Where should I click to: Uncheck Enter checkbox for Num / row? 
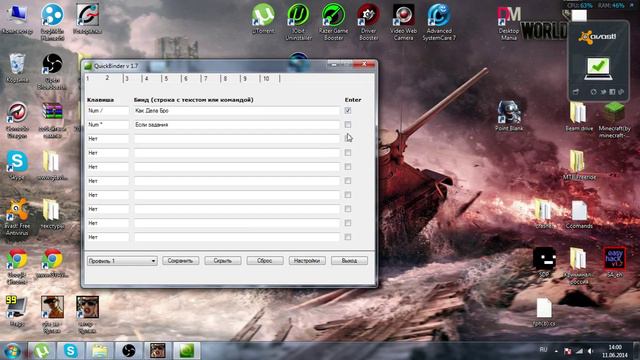348,110
